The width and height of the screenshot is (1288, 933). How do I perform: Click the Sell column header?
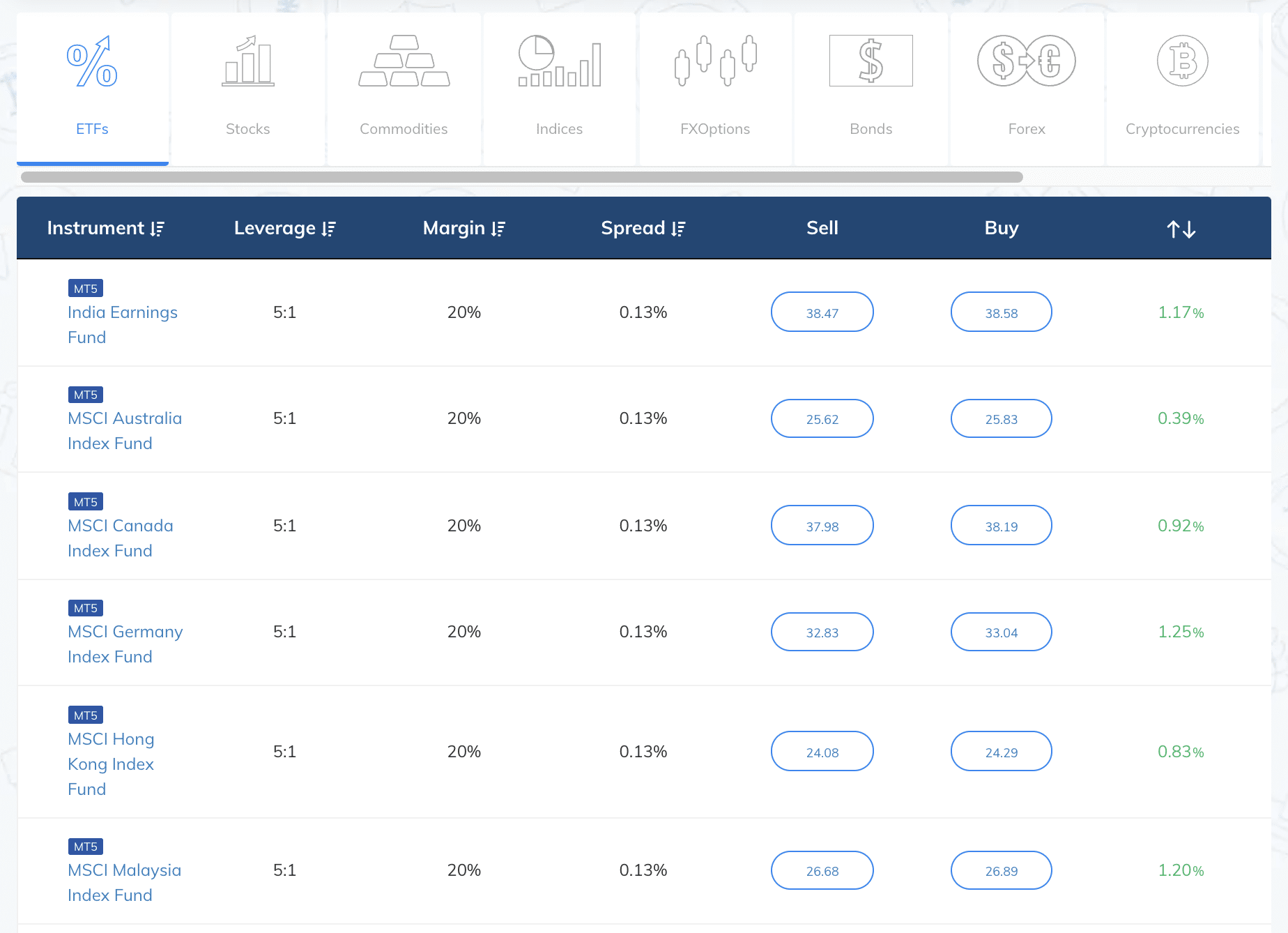click(x=822, y=228)
